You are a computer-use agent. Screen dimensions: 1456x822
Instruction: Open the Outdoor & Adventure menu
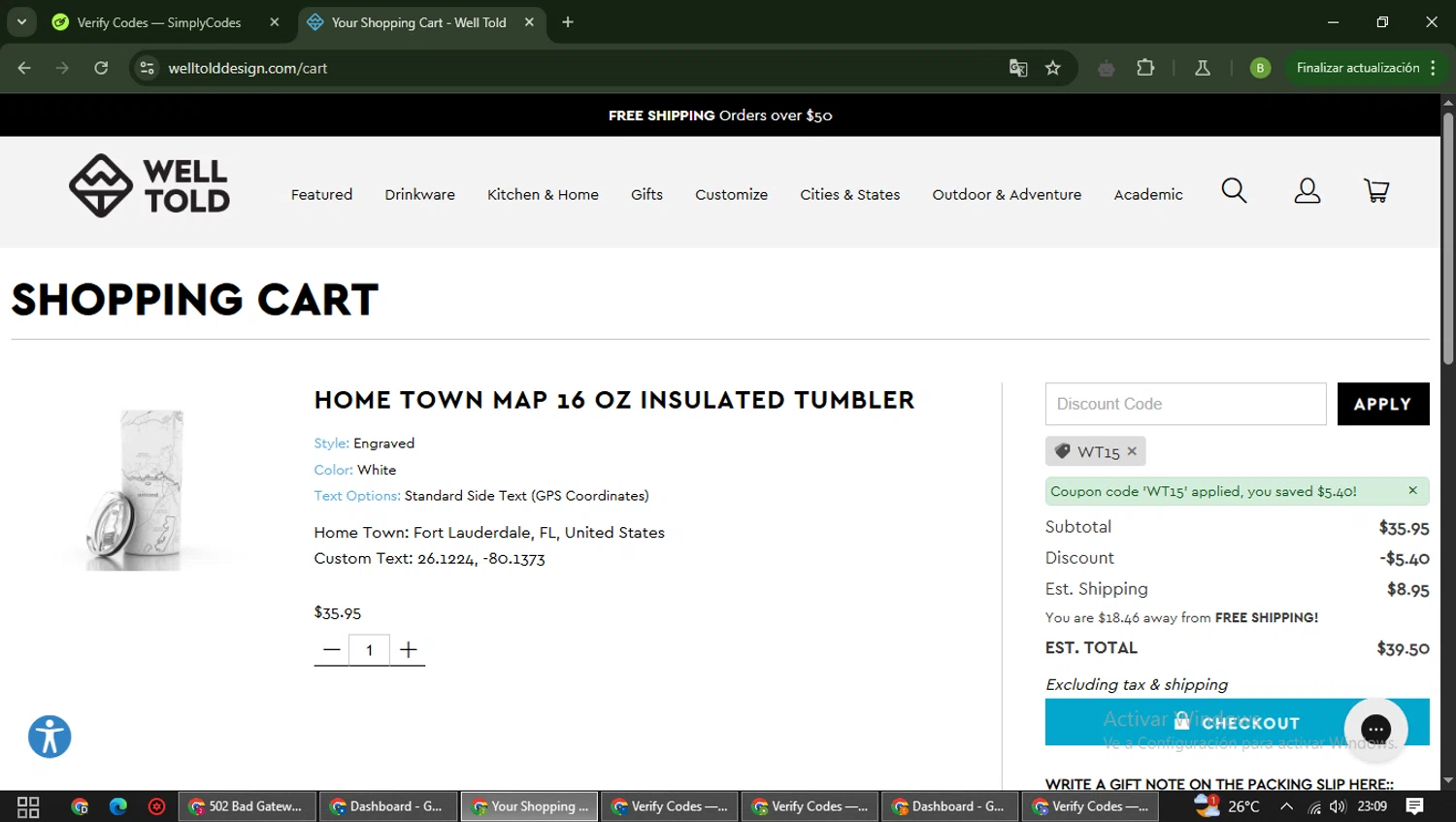pyautogui.click(x=1007, y=194)
